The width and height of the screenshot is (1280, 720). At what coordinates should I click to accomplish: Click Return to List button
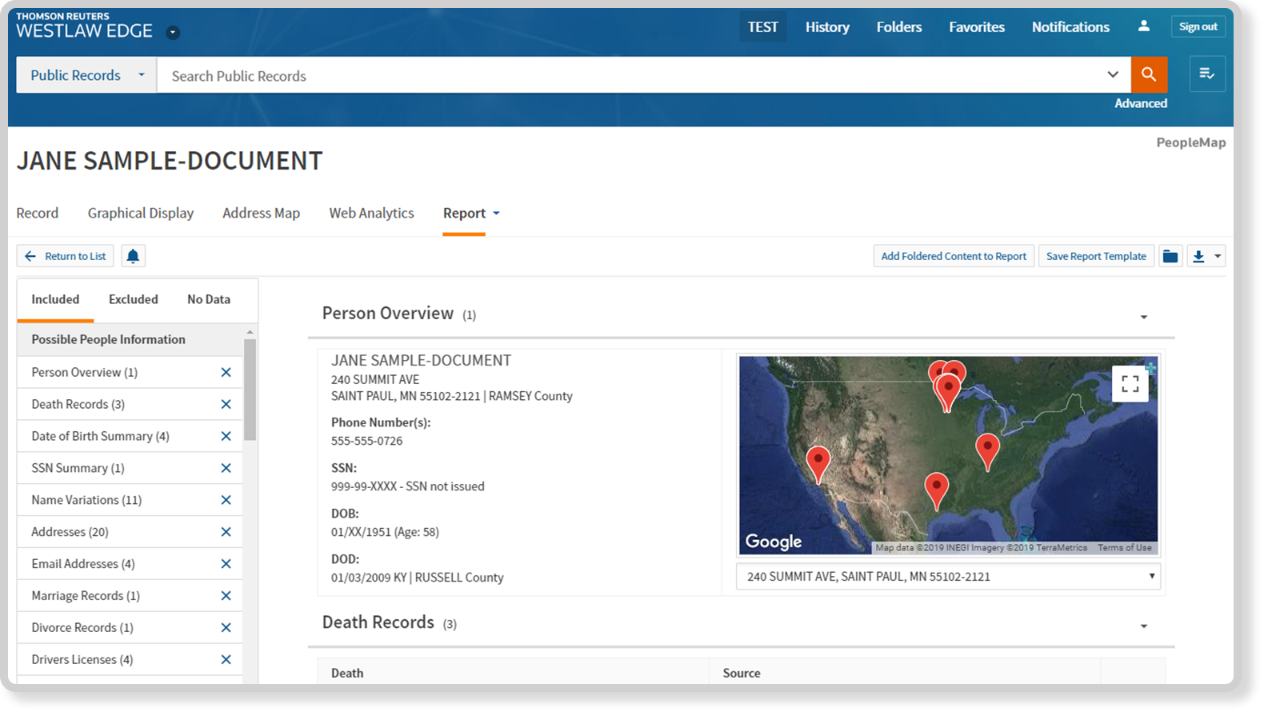coord(66,256)
